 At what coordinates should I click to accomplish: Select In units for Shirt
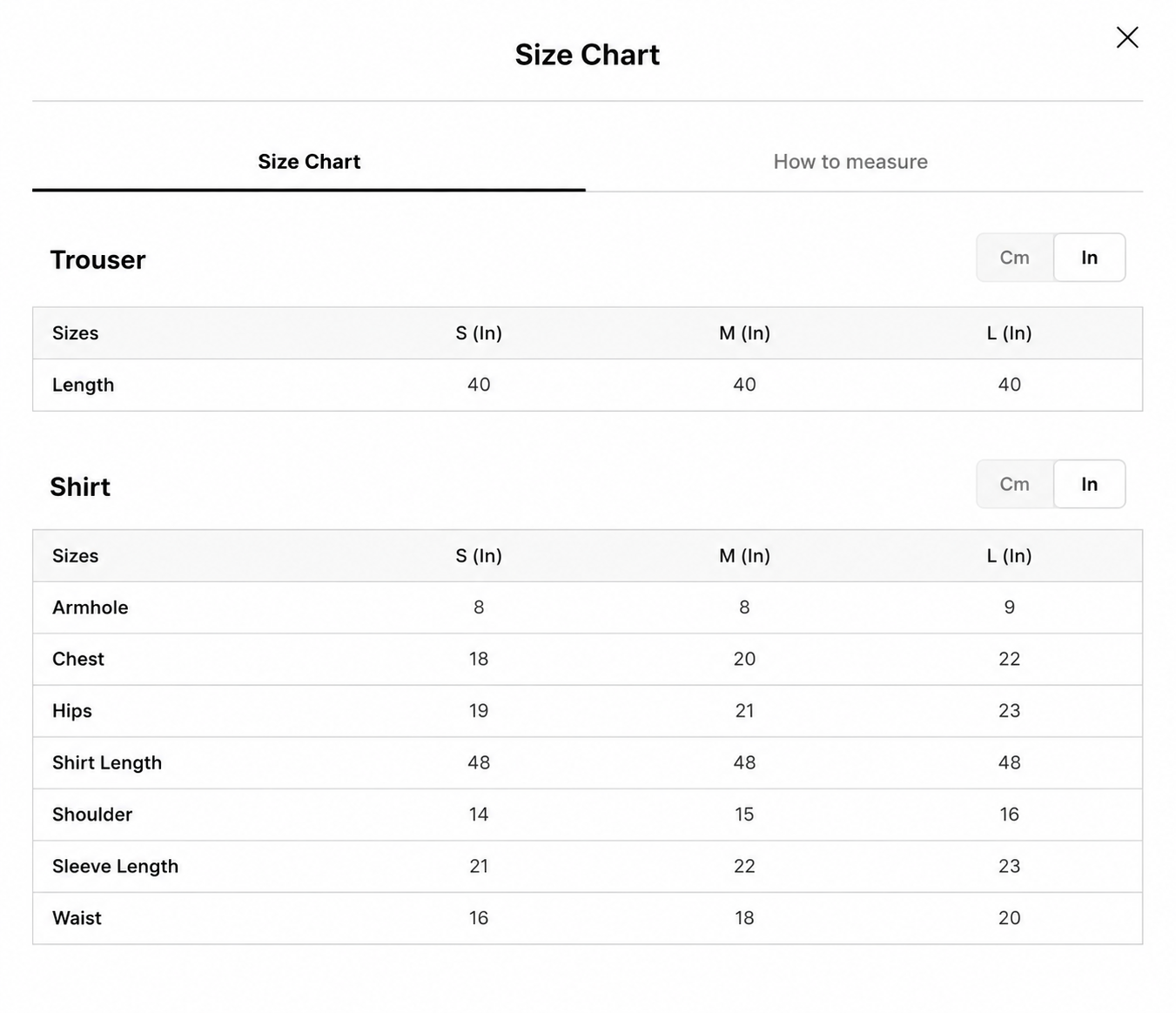1089,484
